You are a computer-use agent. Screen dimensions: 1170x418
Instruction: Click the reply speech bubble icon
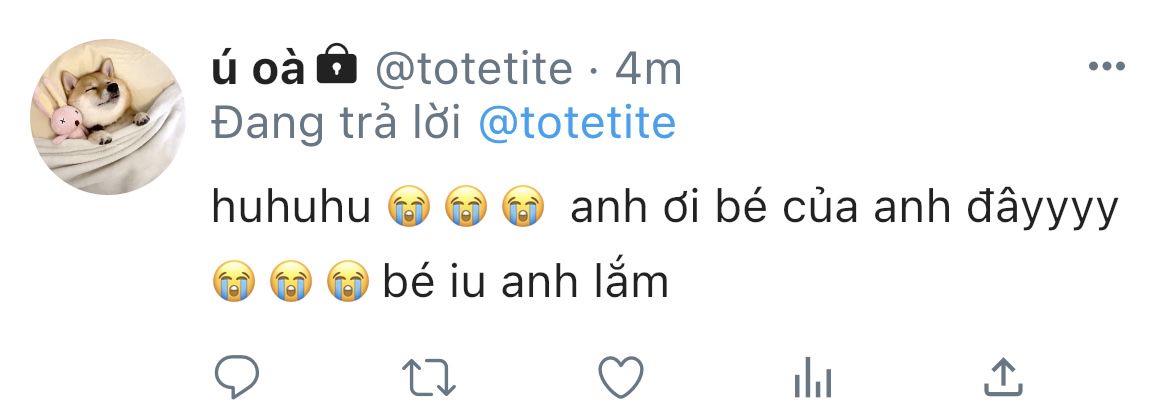click(x=237, y=376)
